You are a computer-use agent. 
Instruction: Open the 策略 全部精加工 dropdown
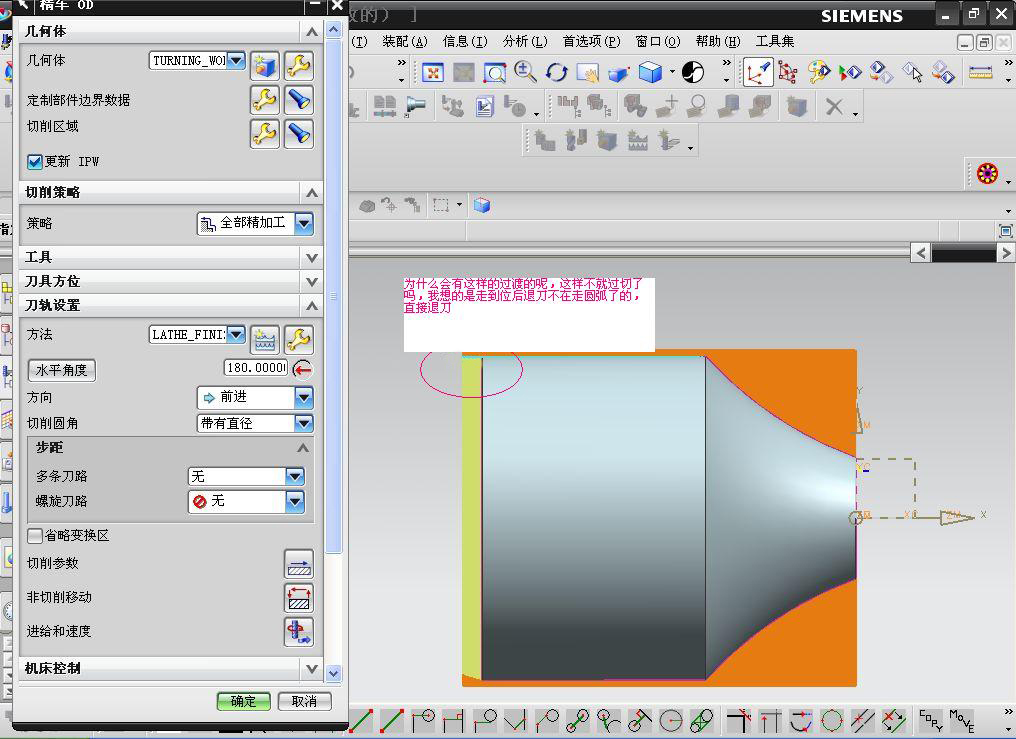pyautogui.click(x=304, y=223)
